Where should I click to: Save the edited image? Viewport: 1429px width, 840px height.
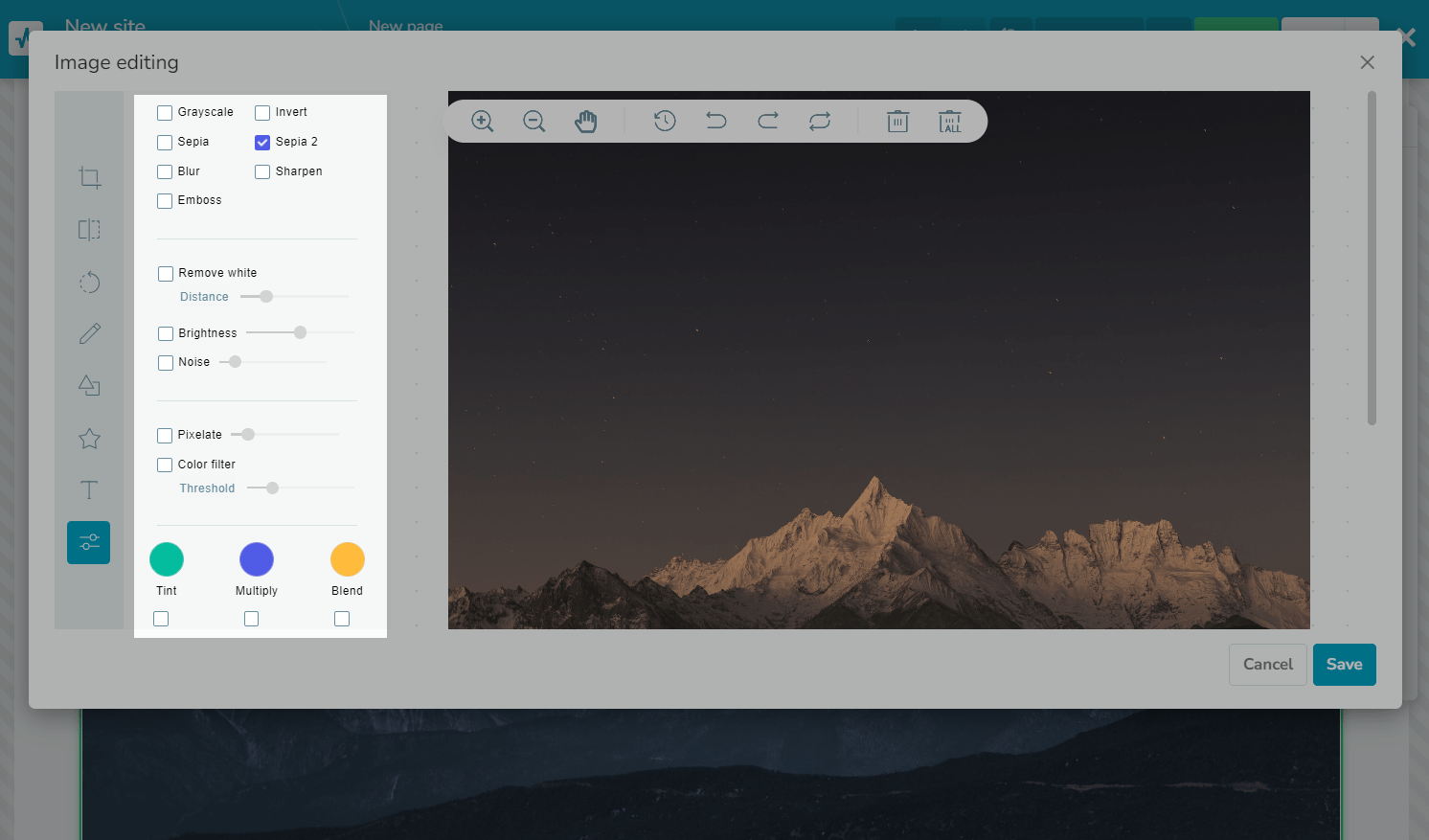coord(1345,665)
